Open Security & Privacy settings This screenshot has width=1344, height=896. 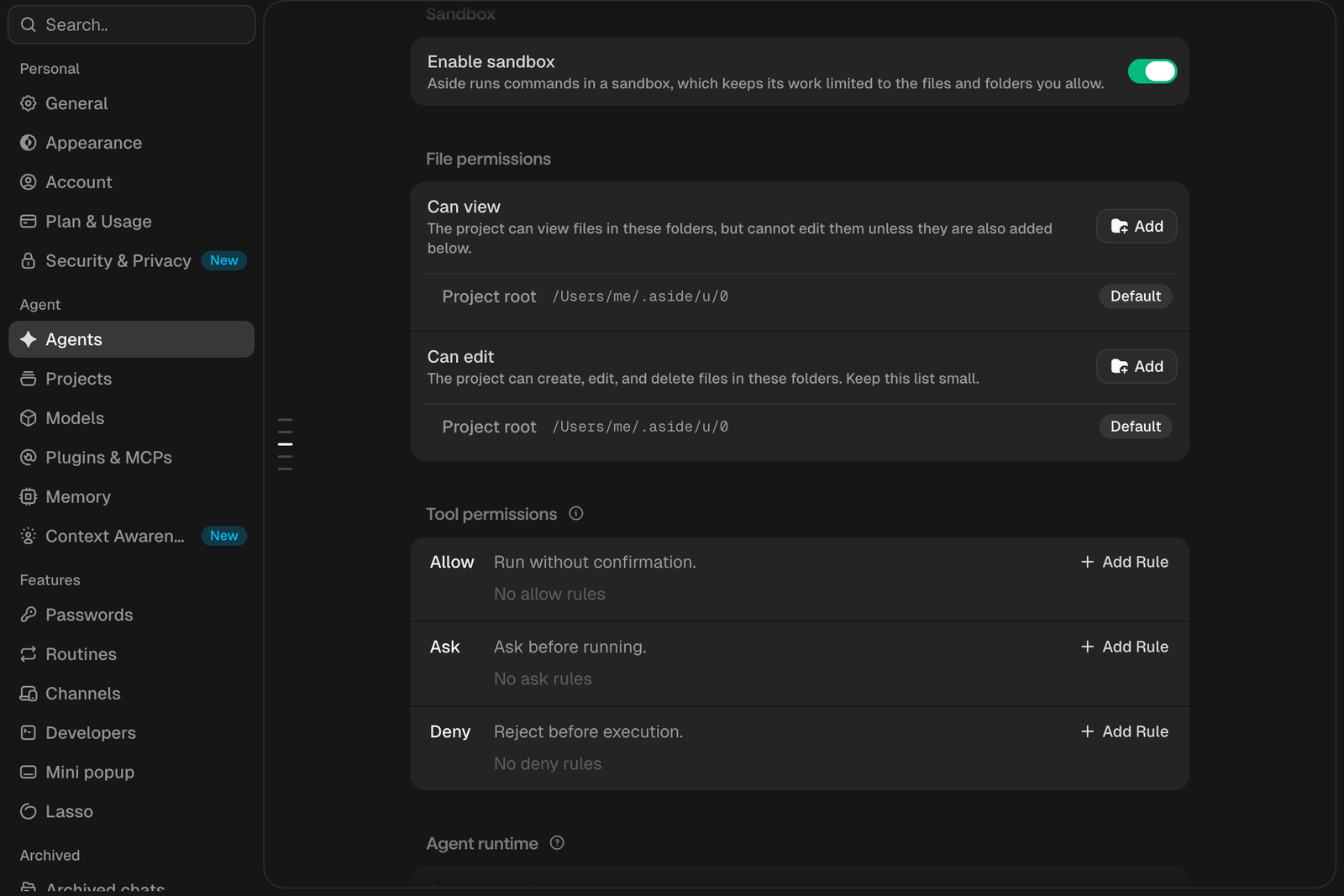tap(131, 261)
